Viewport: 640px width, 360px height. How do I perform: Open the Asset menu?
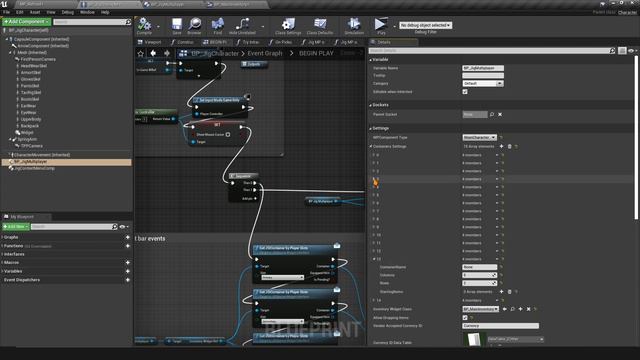35,12
